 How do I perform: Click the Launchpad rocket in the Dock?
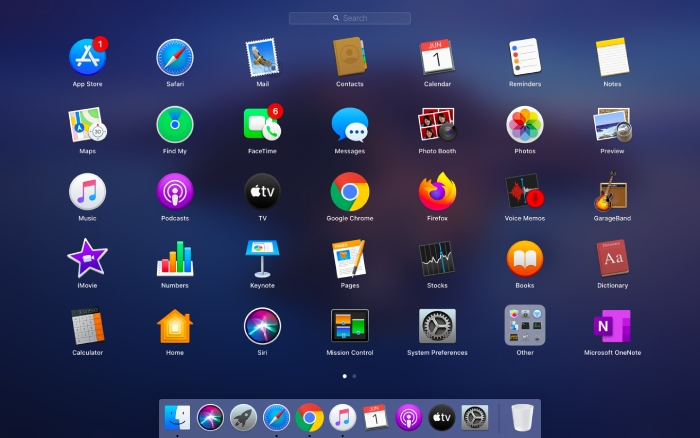(243, 418)
